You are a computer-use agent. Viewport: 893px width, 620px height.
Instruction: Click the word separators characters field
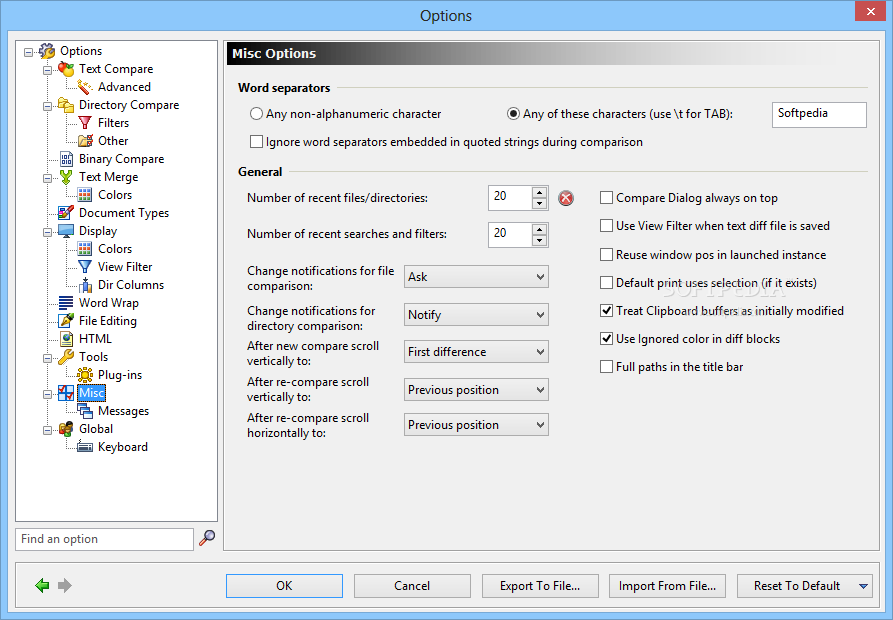pyautogui.click(x=819, y=115)
